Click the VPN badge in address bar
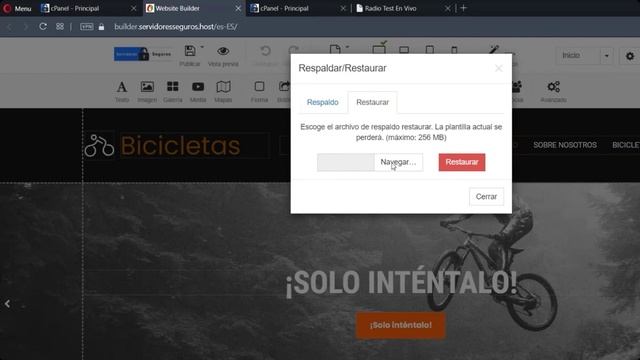Viewport: 640px width, 360px height. coord(87,27)
